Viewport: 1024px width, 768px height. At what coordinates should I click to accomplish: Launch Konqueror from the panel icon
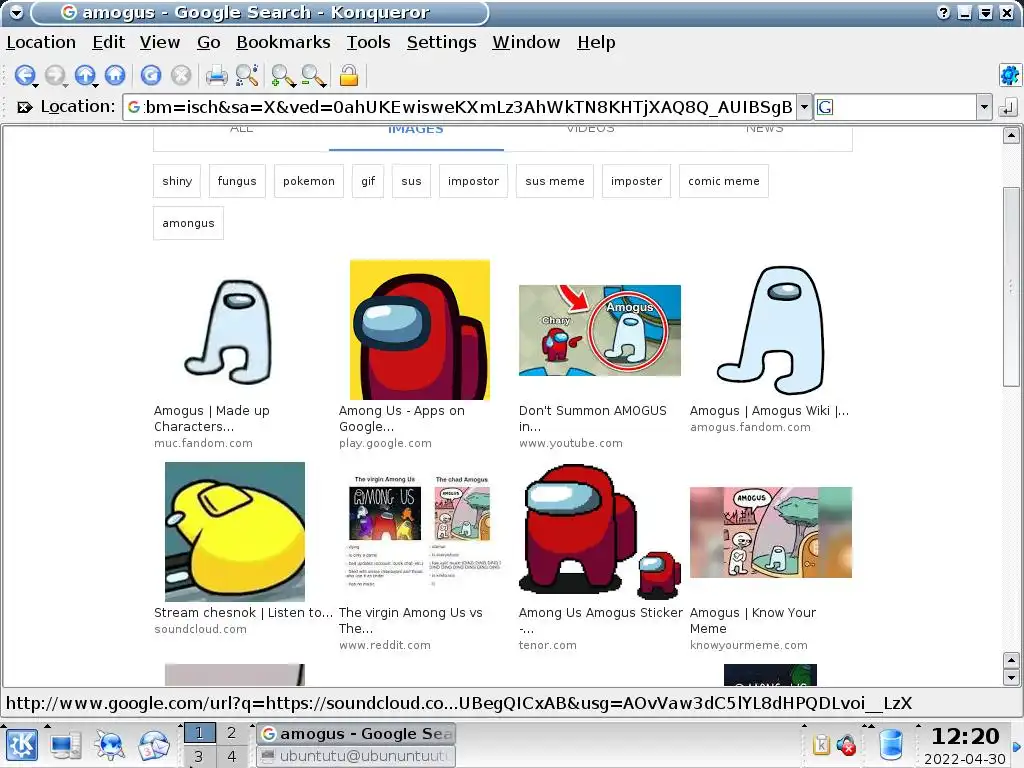(110, 745)
